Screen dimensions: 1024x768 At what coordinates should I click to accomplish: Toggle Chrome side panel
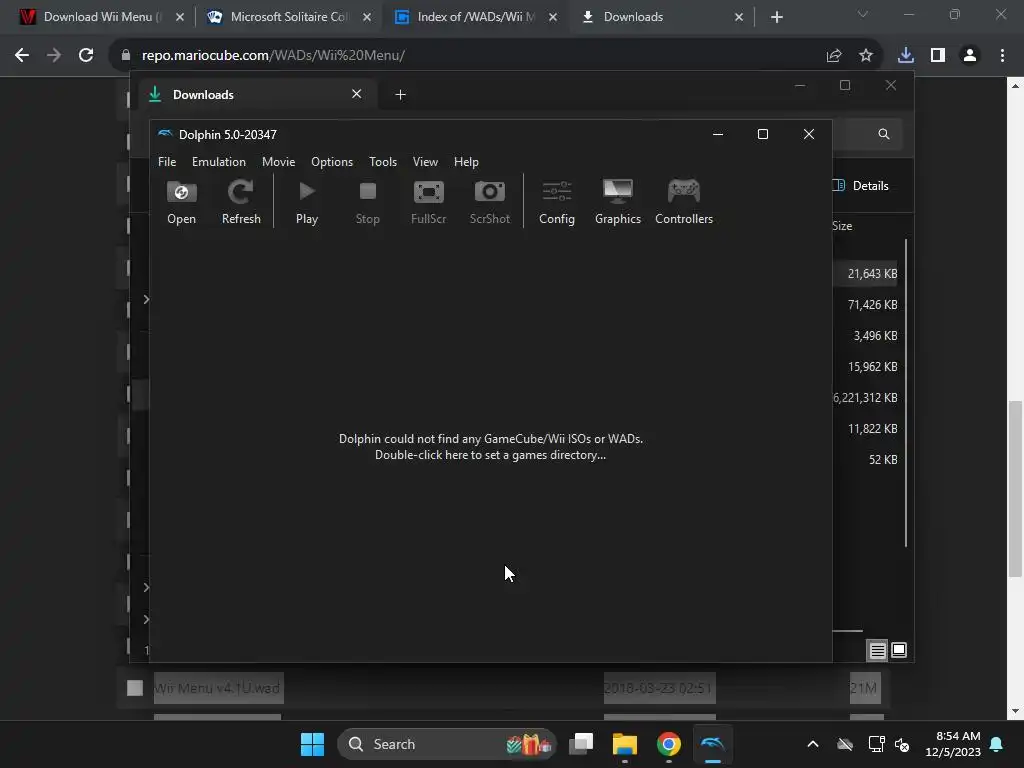(x=938, y=56)
